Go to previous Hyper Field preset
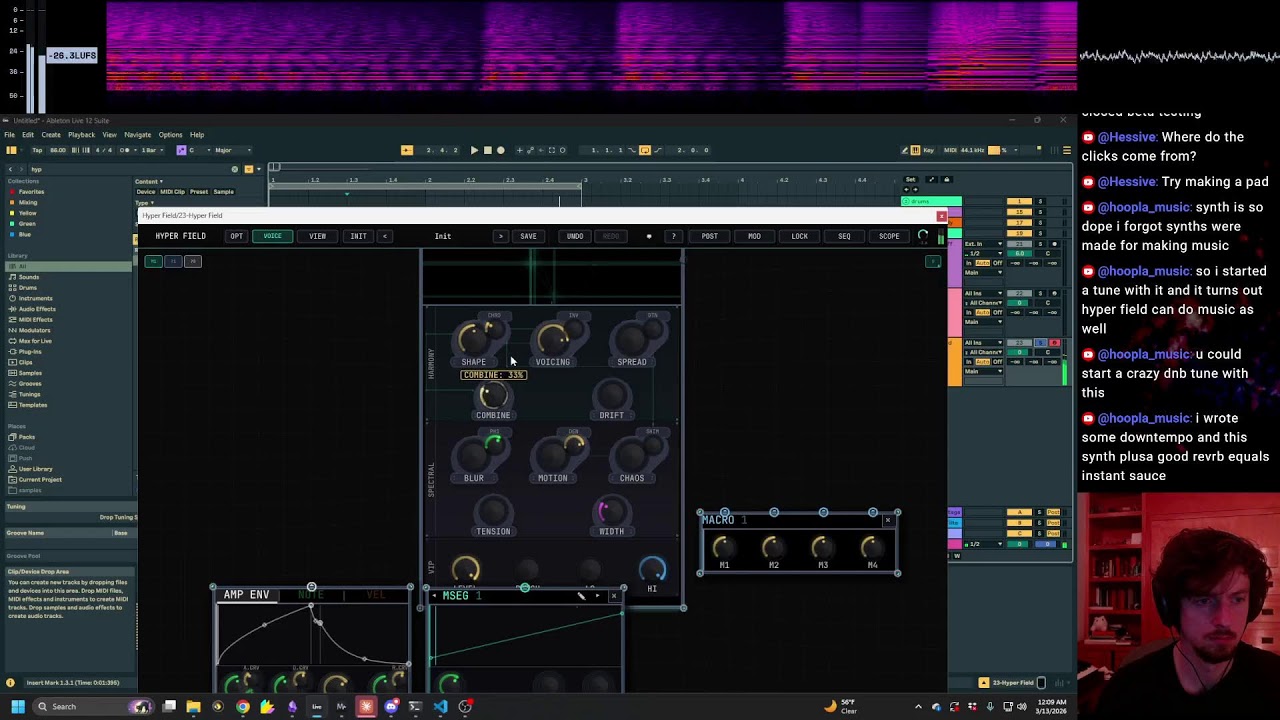This screenshot has width=1280, height=720. pyautogui.click(x=385, y=236)
